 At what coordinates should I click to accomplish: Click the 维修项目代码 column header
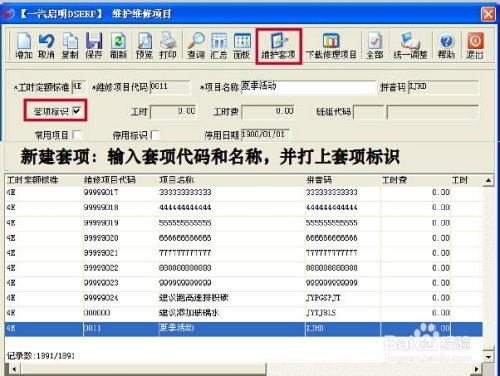click(x=110, y=180)
